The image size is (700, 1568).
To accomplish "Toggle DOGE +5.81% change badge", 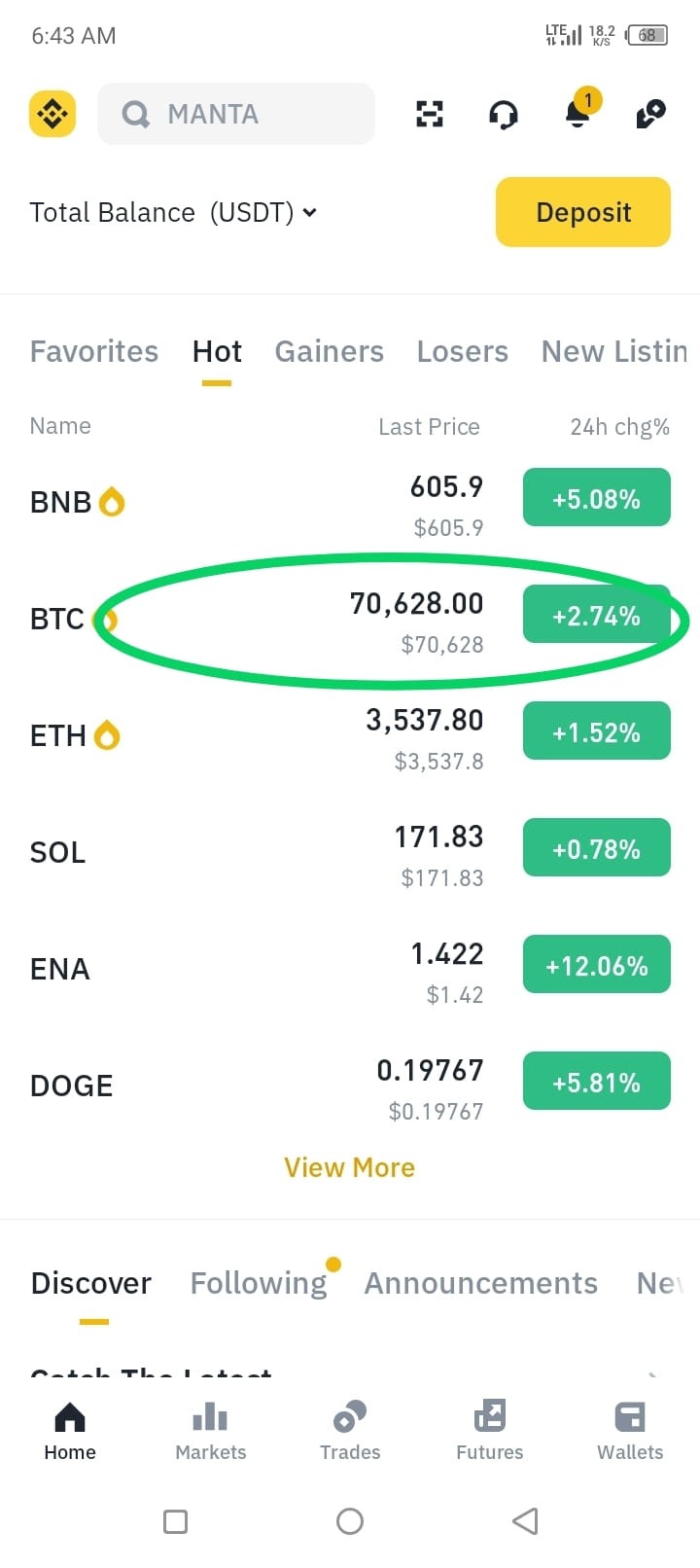I will [x=597, y=1081].
